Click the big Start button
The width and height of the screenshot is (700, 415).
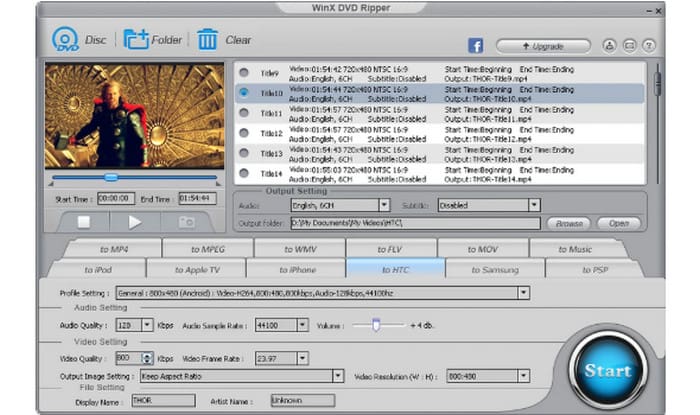tap(607, 369)
